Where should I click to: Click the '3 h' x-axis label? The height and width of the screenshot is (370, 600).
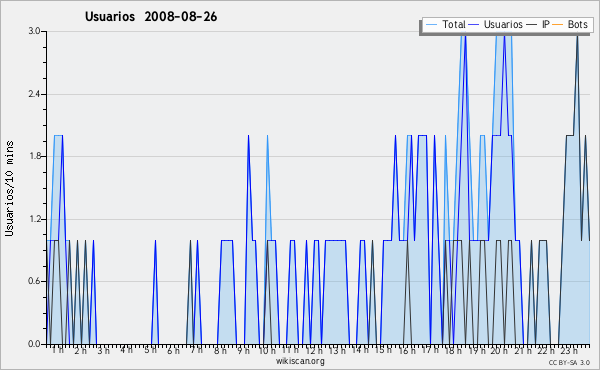coord(103,350)
